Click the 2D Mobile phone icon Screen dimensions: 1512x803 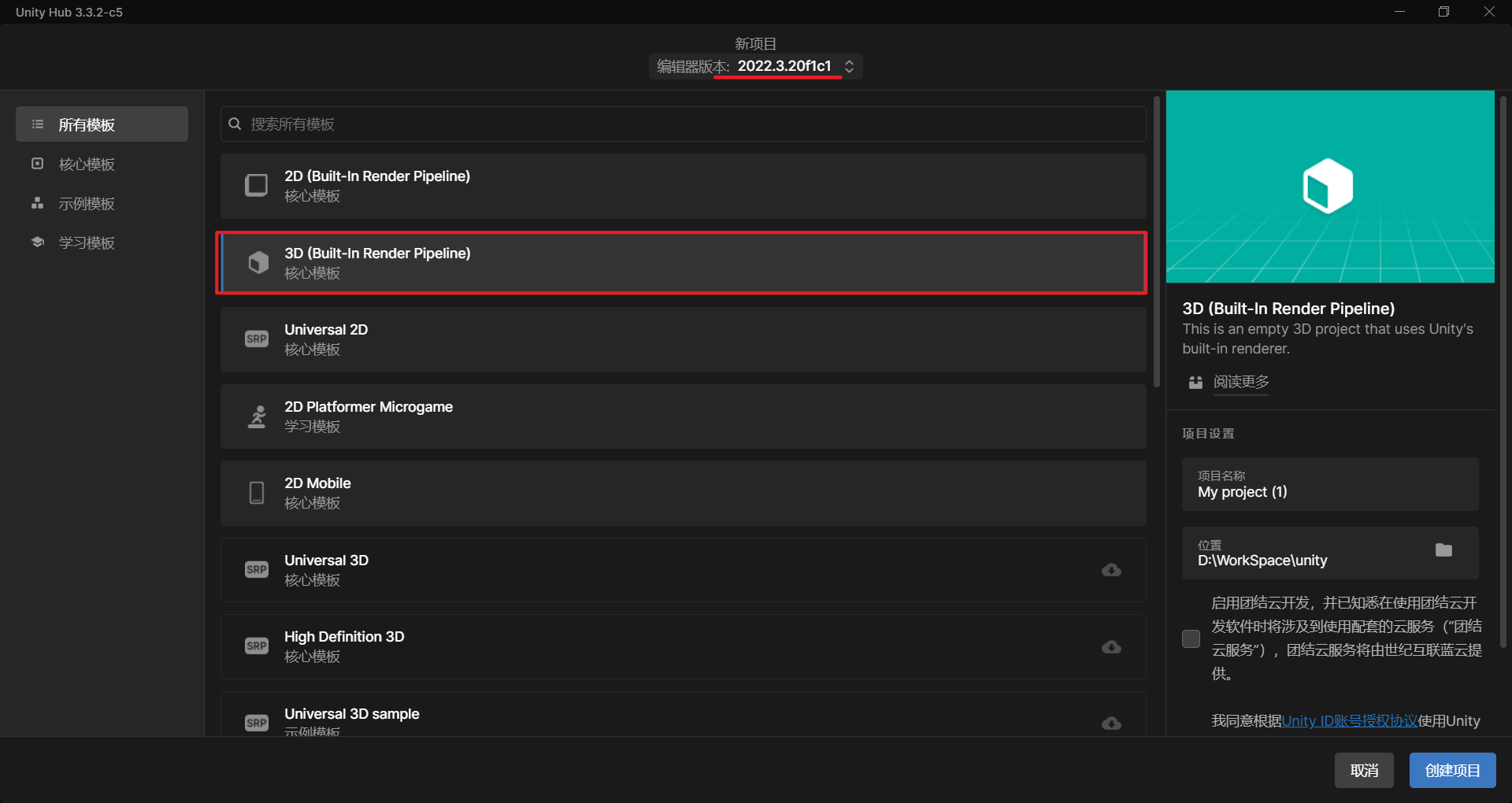coord(257,493)
